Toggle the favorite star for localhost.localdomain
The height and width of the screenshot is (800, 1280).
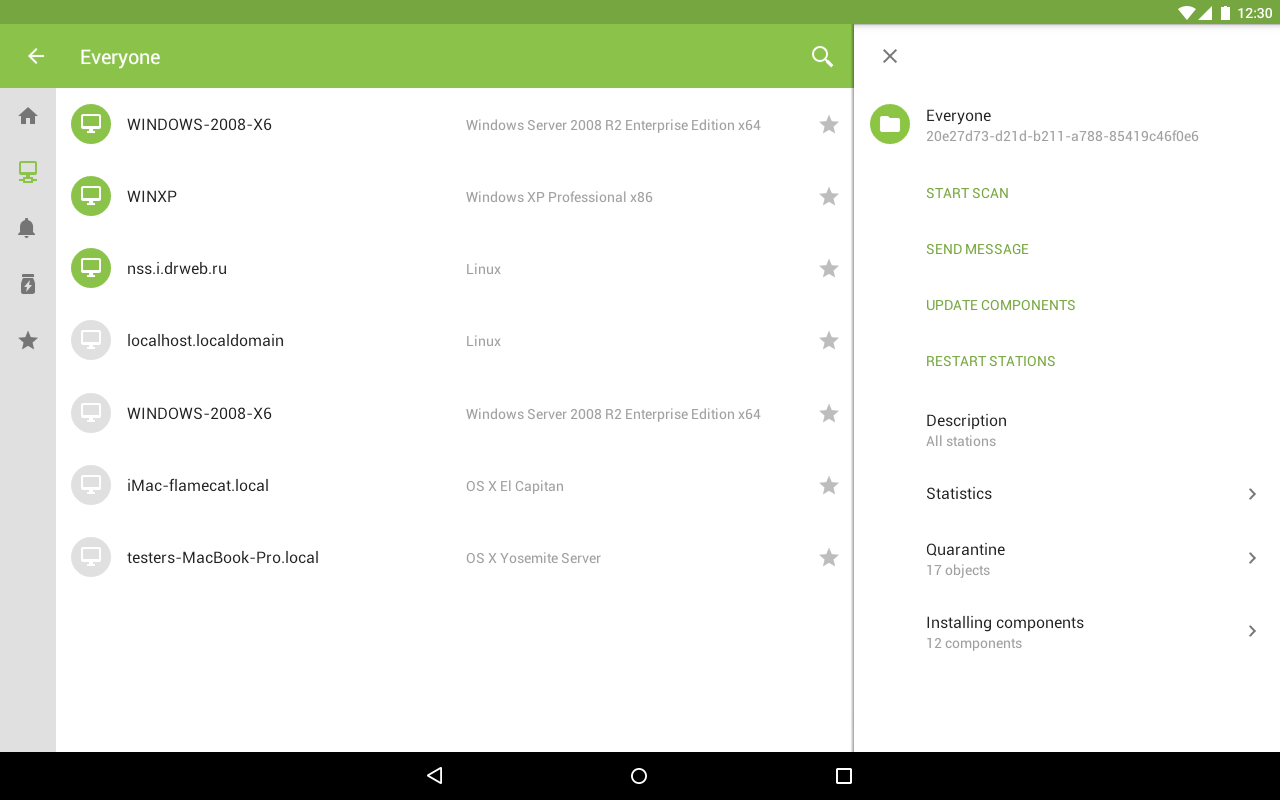[x=829, y=340]
